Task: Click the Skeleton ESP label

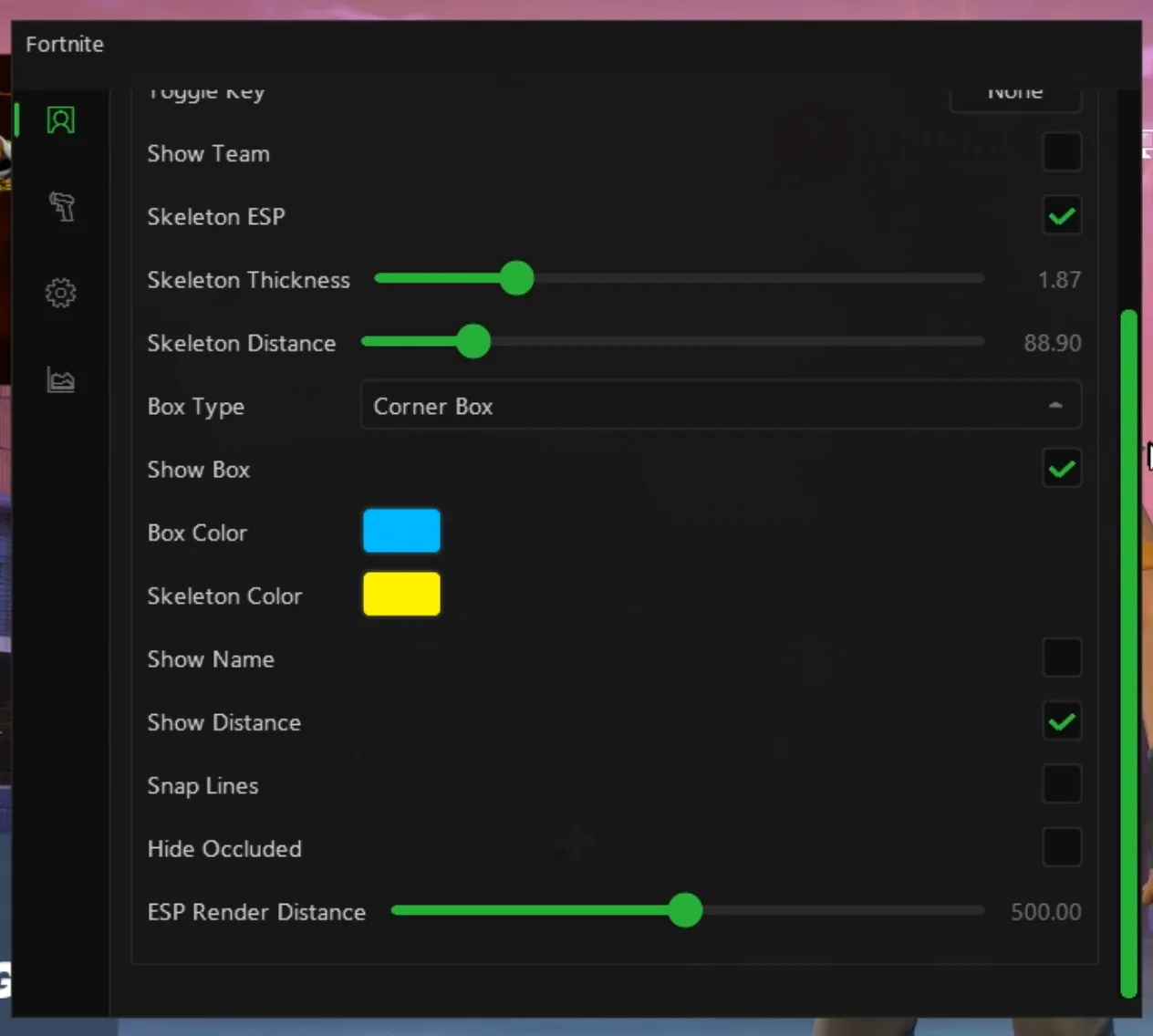Action: [216, 216]
